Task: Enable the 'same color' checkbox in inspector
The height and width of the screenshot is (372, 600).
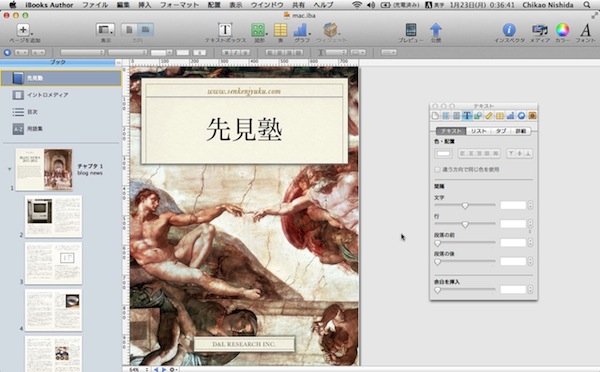Action: pyautogui.click(x=437, y=170)
